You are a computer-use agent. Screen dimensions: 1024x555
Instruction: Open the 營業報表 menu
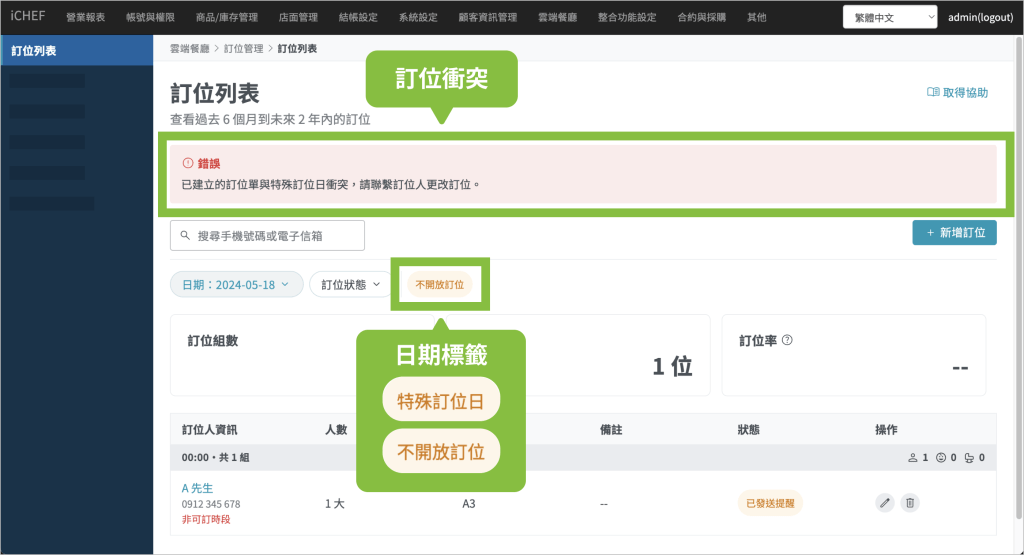tap(85, 17)
